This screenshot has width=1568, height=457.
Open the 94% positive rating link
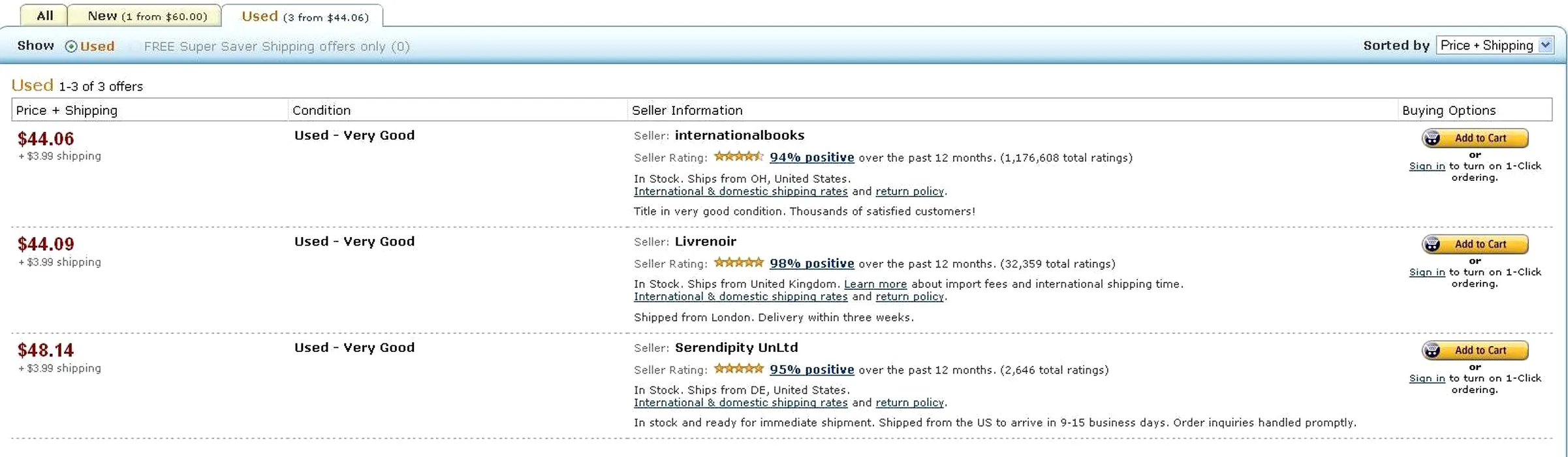tap(811, 157)
